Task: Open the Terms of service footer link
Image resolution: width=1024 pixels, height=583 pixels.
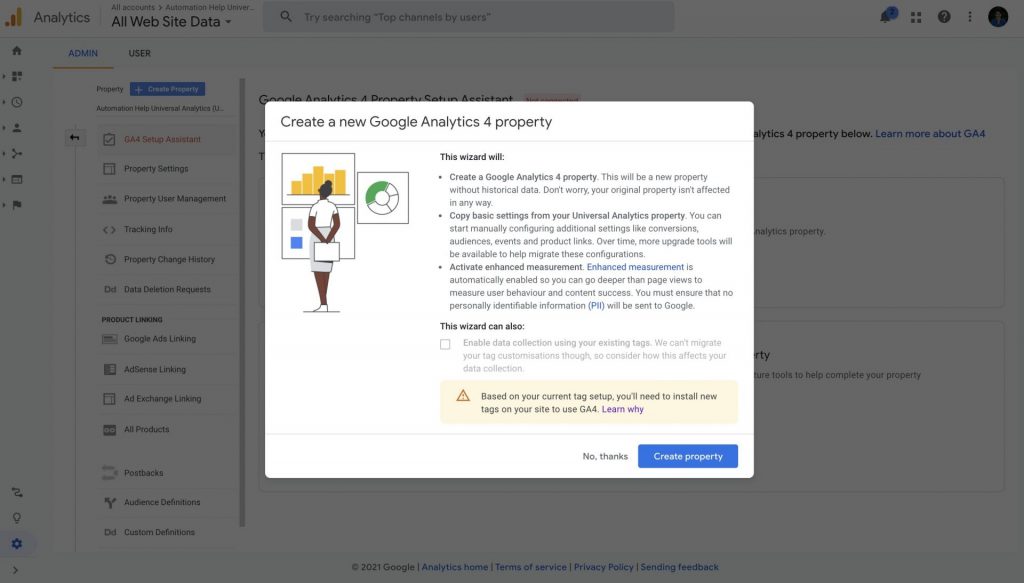Action: coord(530,567)
